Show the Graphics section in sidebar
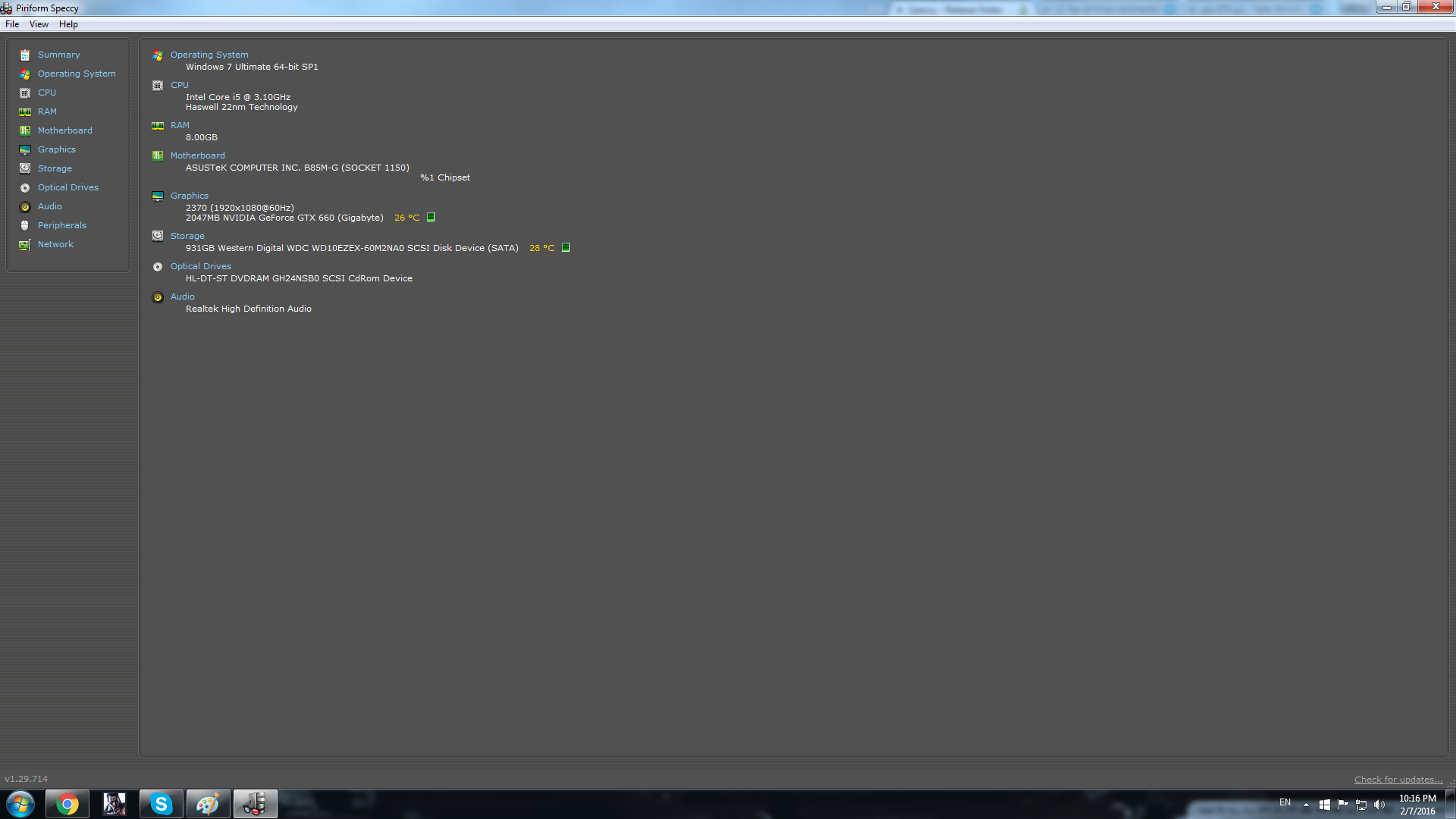The image size is (1456, 819). pos(57,149)
